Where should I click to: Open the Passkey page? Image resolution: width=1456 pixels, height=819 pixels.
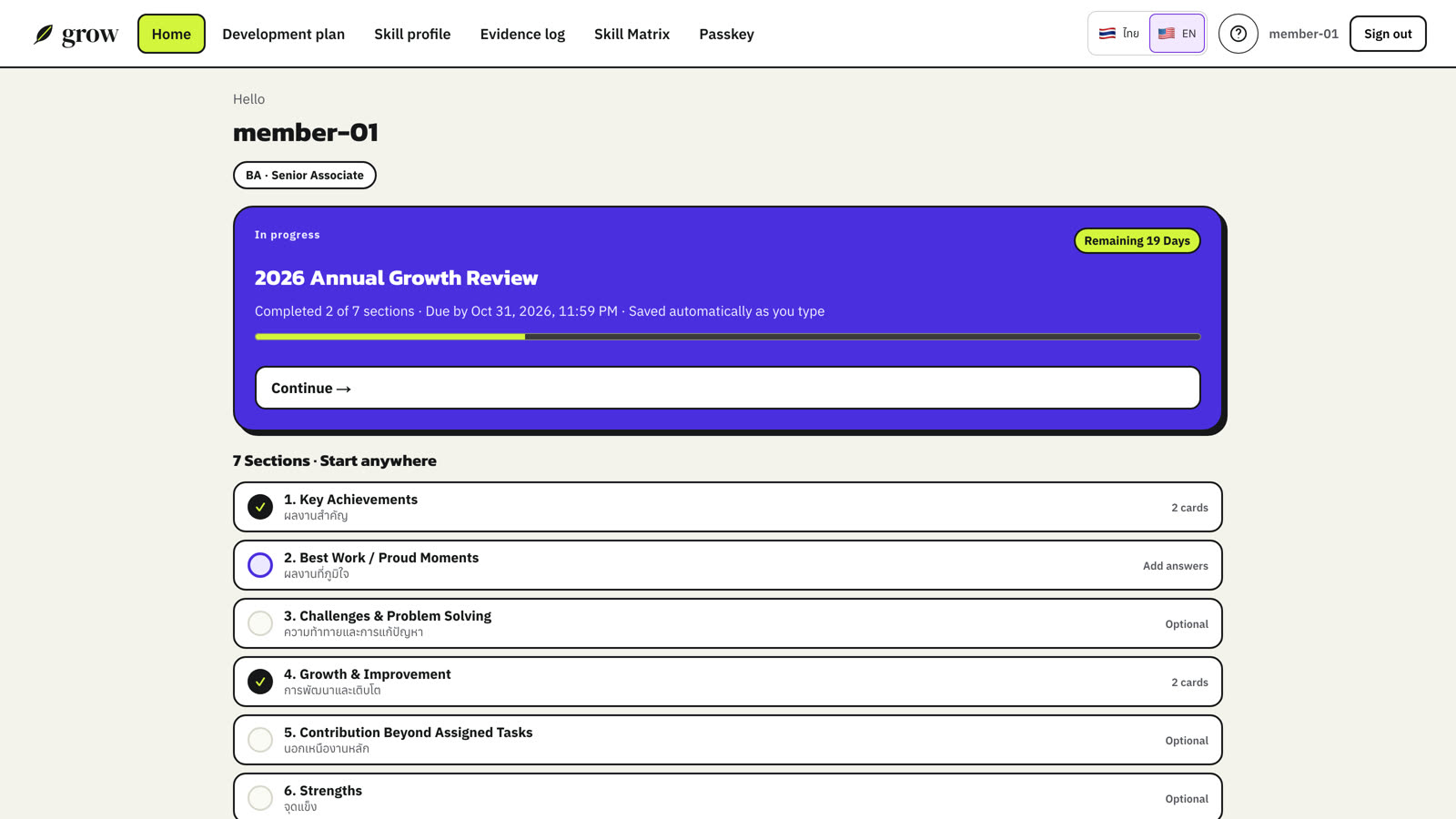click(x=726, y=34)
